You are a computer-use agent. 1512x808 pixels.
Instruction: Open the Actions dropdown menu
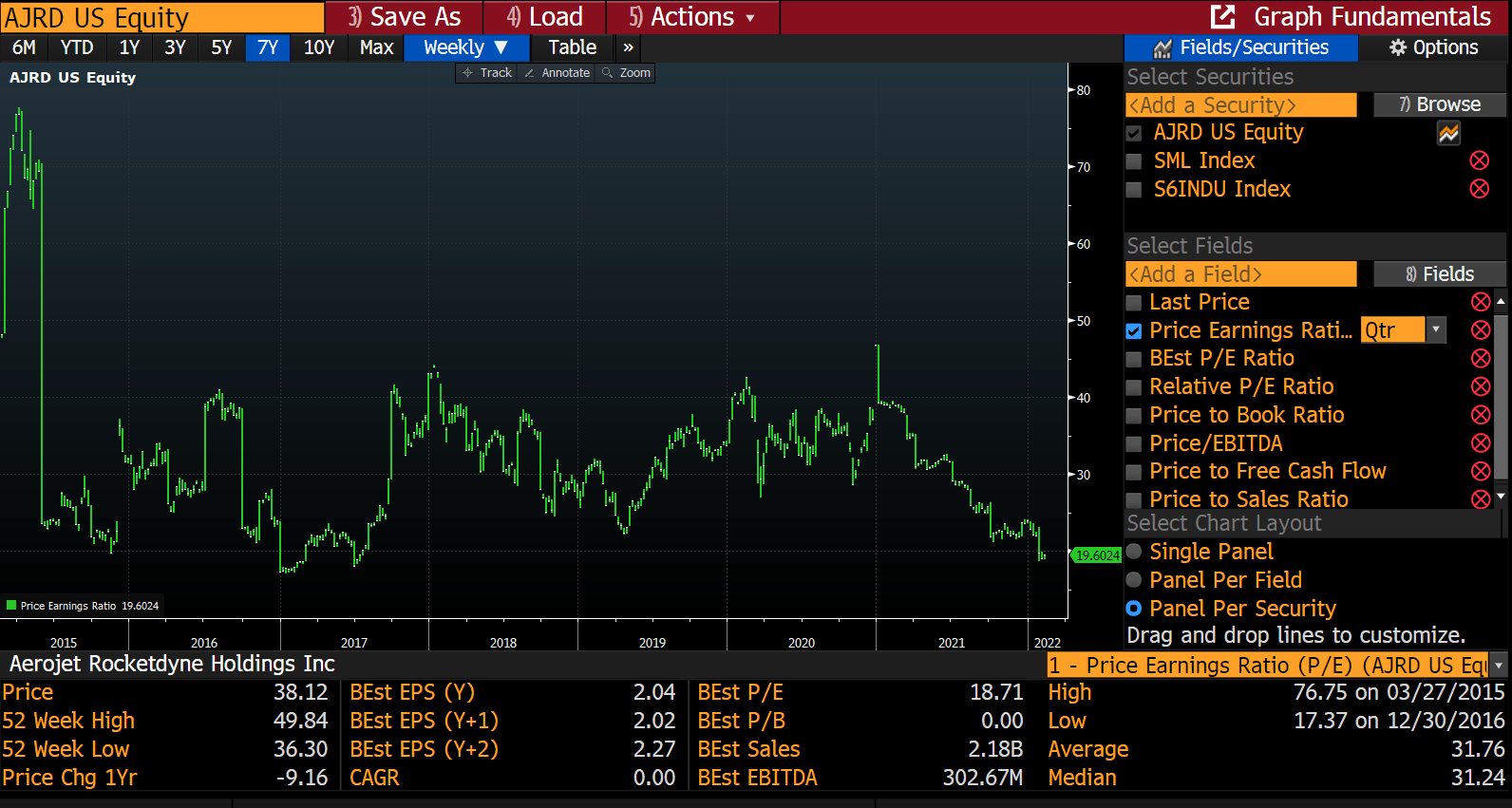click(x=693, y=17)
